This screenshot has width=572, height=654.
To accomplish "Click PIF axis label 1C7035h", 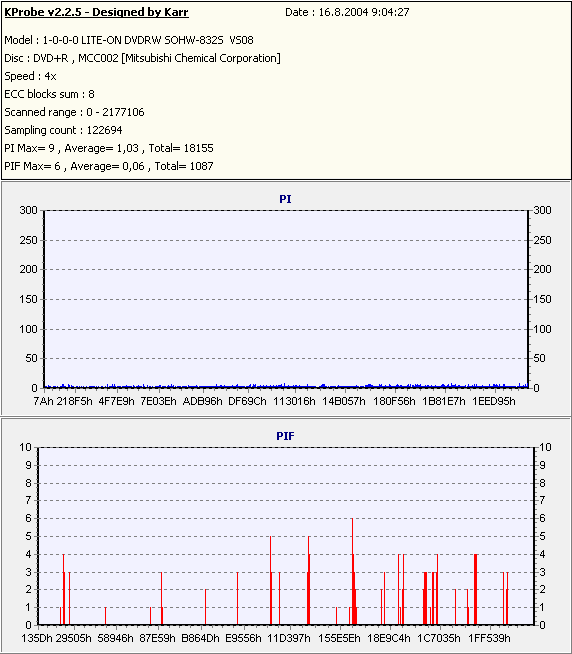I will 439,638.
